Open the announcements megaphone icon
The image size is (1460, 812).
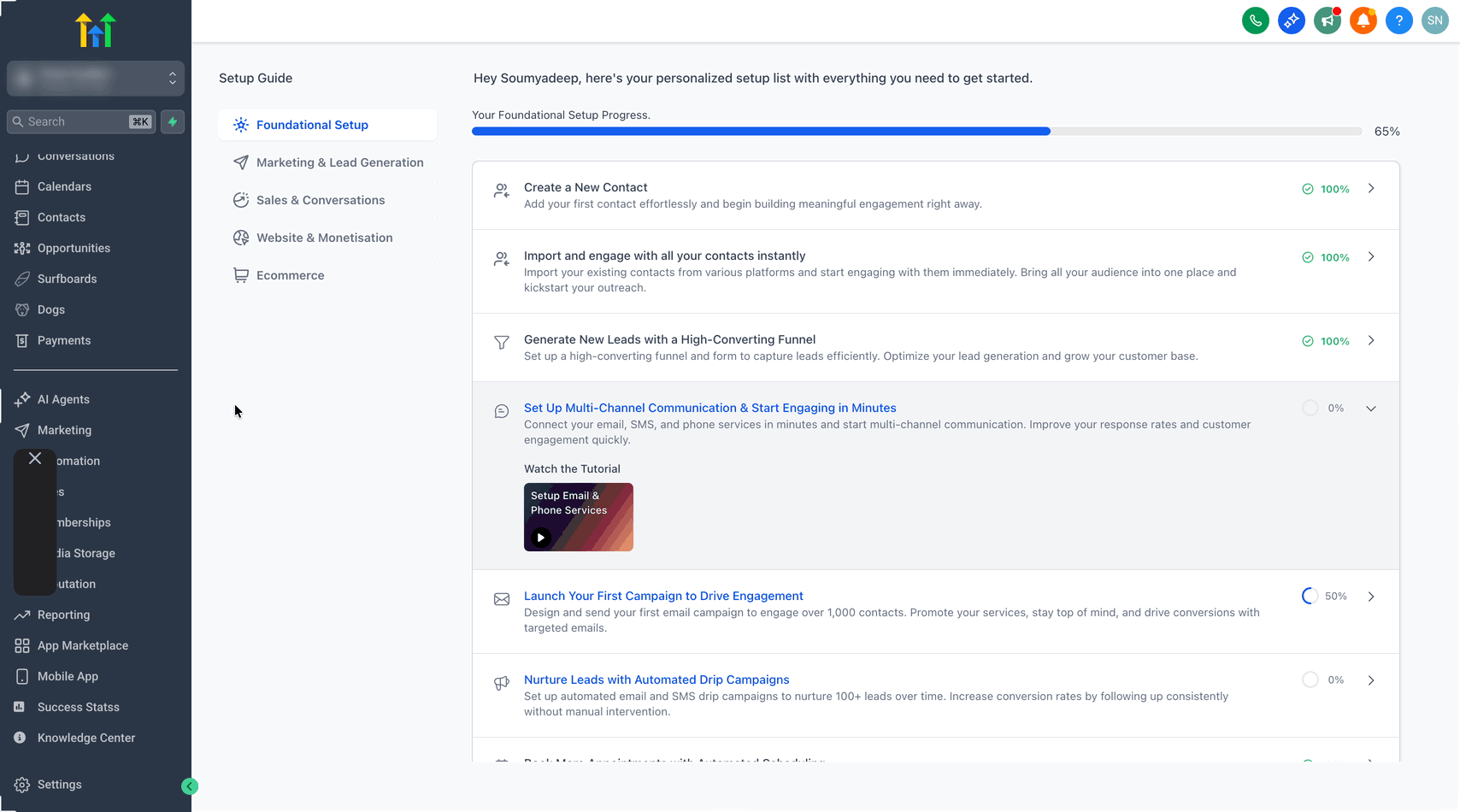coord(1327,20)
